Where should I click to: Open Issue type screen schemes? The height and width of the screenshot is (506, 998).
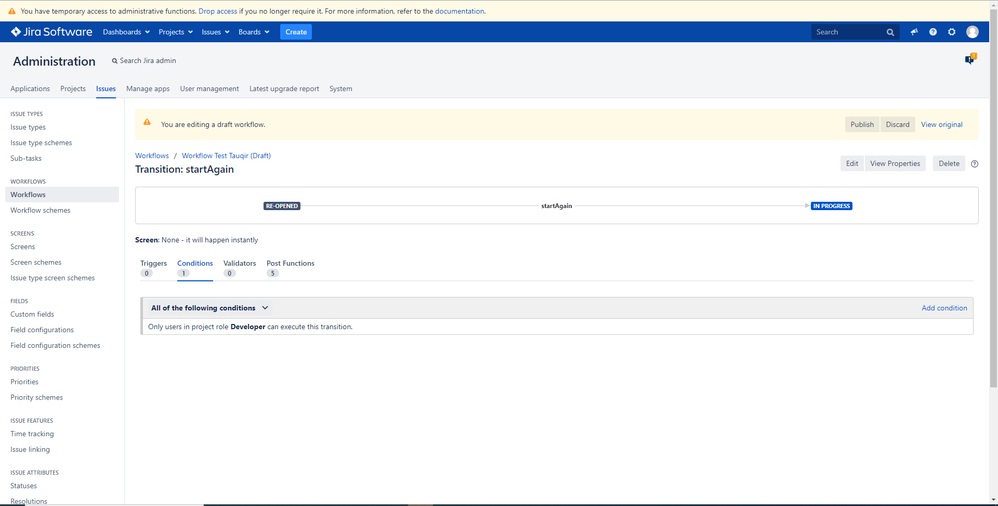pyautogui.click(x=52, y=278)
